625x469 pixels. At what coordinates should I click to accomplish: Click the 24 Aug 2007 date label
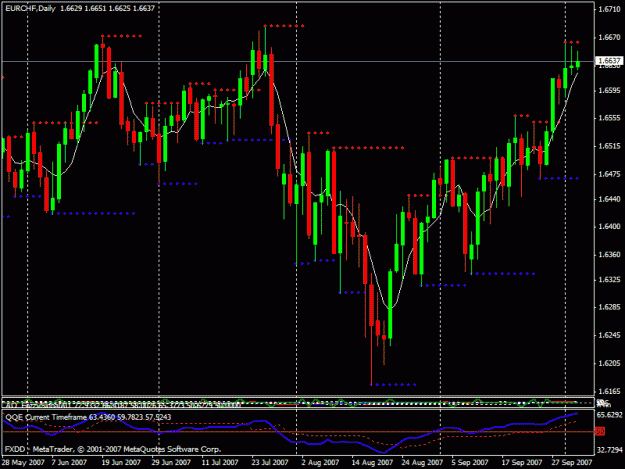(422, 463)
